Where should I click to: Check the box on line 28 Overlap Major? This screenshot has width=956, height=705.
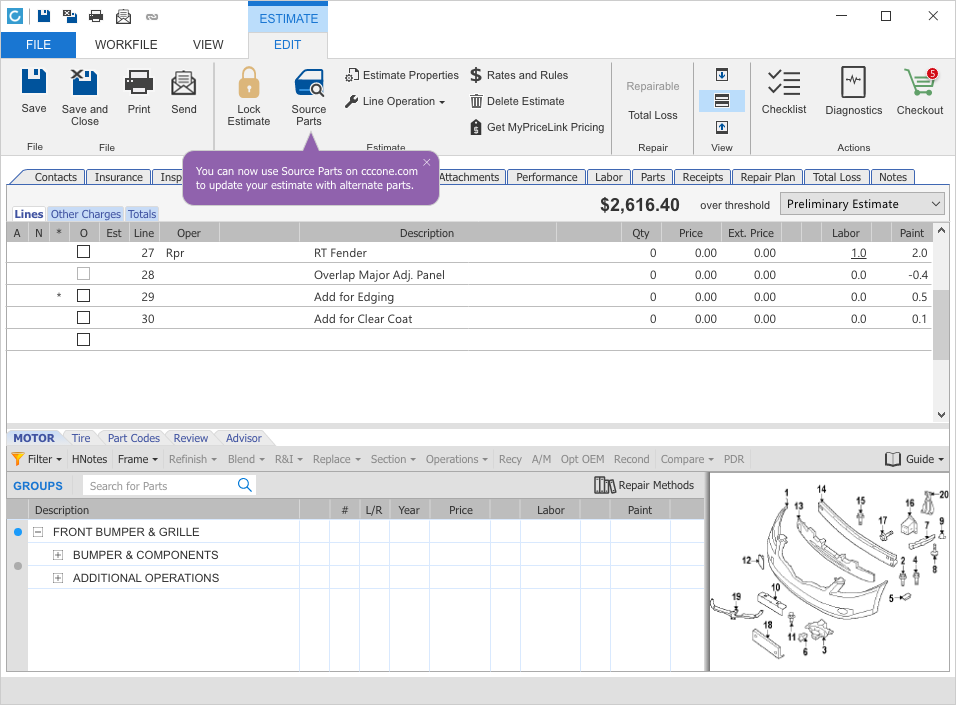coord(84,274)
